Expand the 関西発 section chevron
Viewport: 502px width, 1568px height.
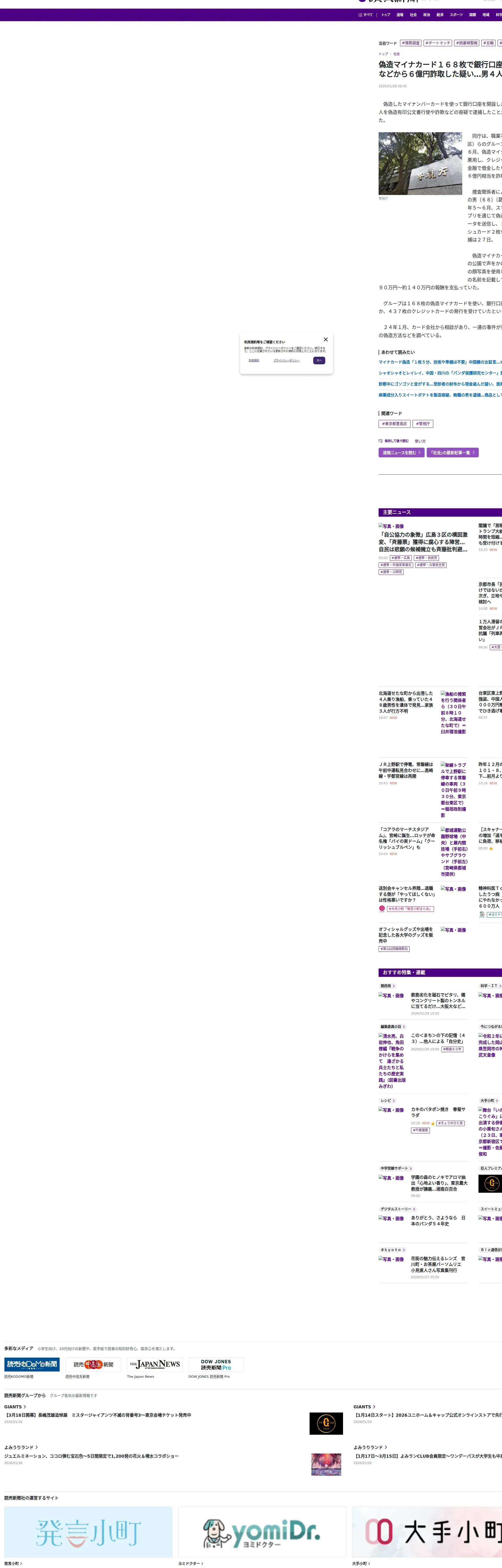click(x=393, y=986)
